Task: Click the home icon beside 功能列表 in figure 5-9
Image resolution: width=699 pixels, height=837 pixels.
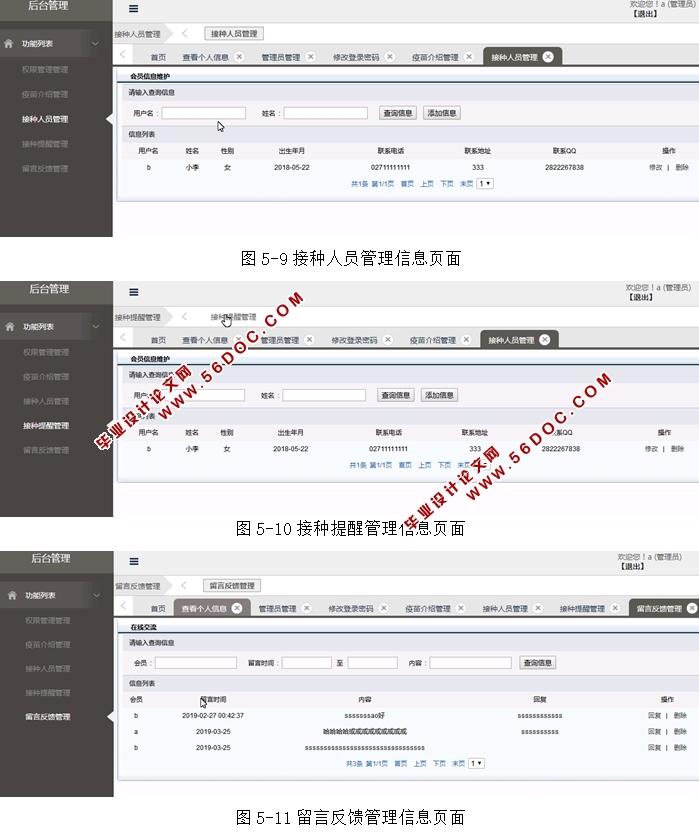Action: pos(9,44)
